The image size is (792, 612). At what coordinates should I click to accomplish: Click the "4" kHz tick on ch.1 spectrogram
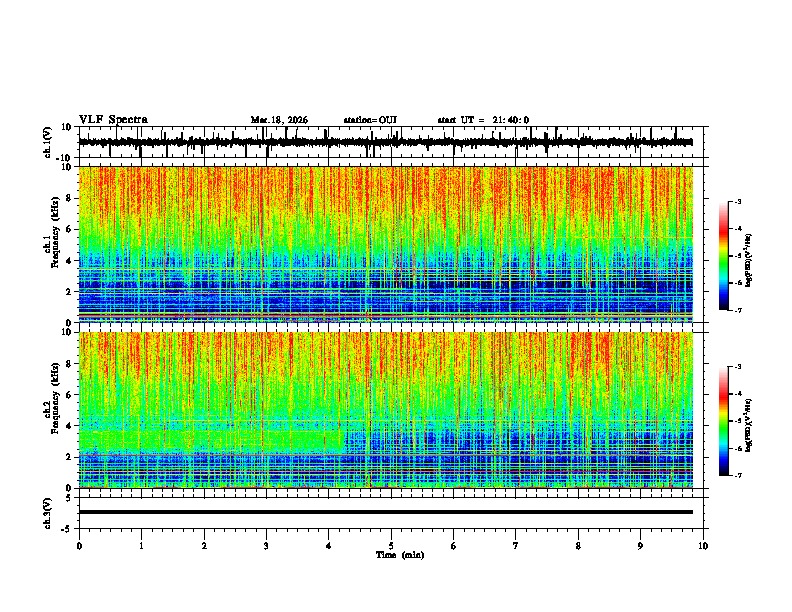(x=69, y=261)
